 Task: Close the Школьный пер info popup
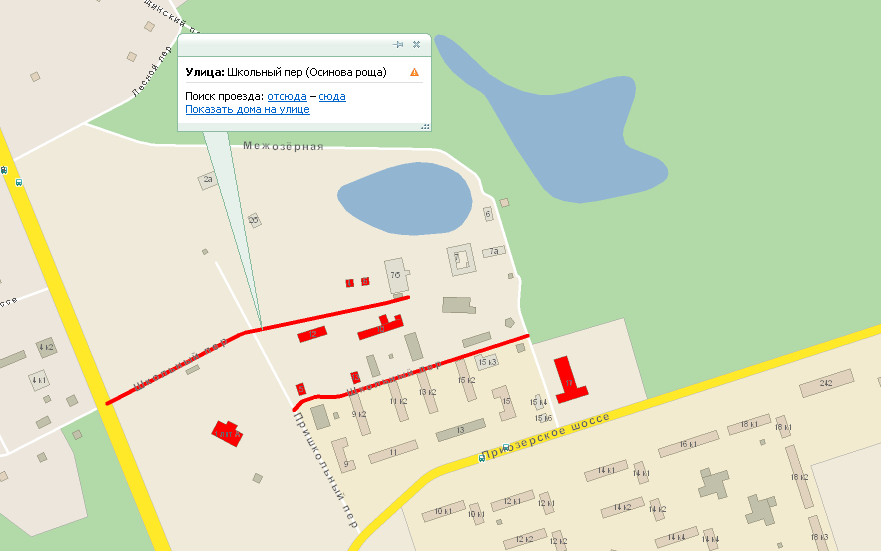pyautogui.click(x=416, y=45)
